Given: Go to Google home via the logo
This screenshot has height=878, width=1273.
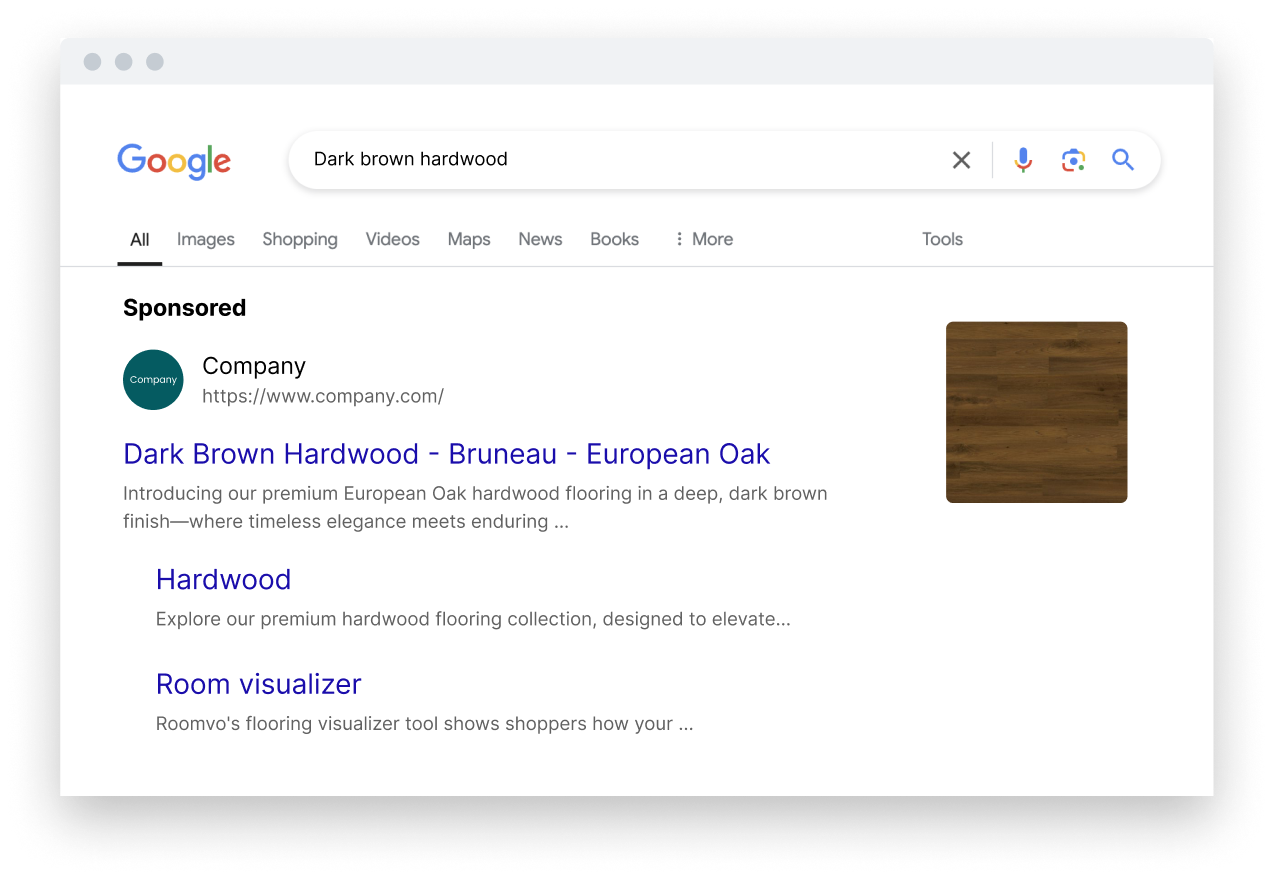Looking at the screenshot, I should 174,161.
